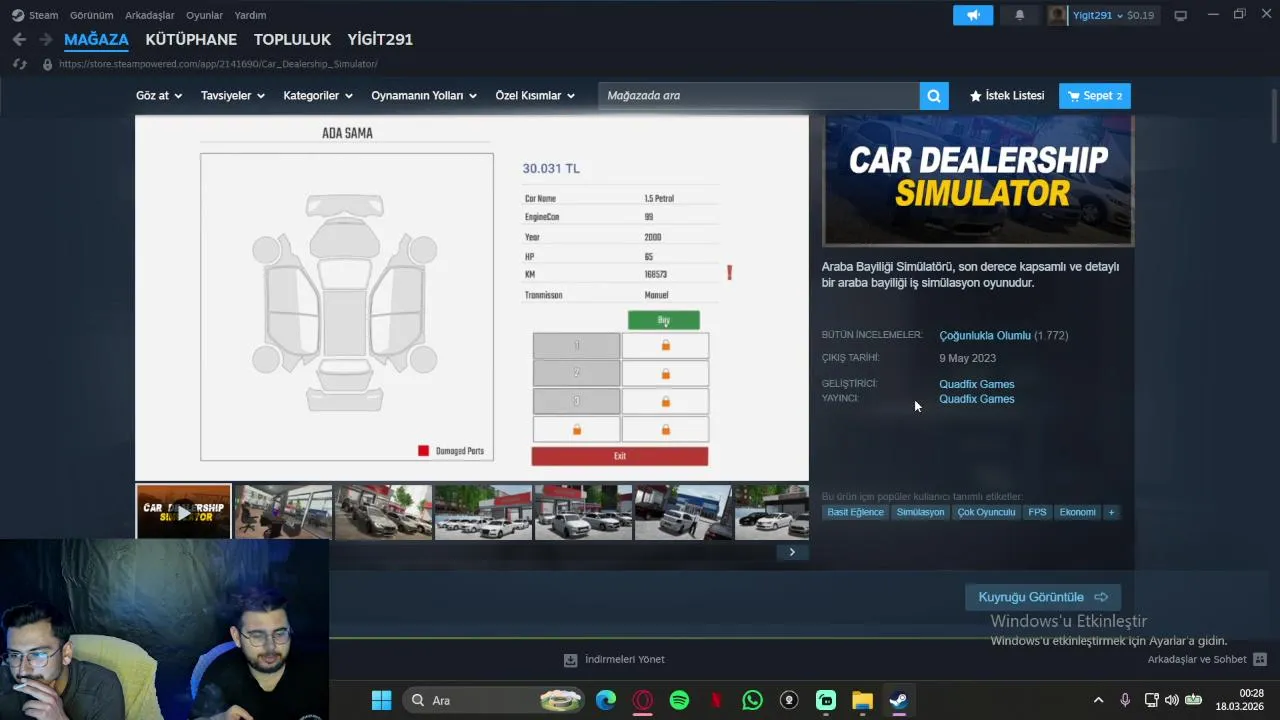Go back with the Steam back arrow

pos(19,39)
